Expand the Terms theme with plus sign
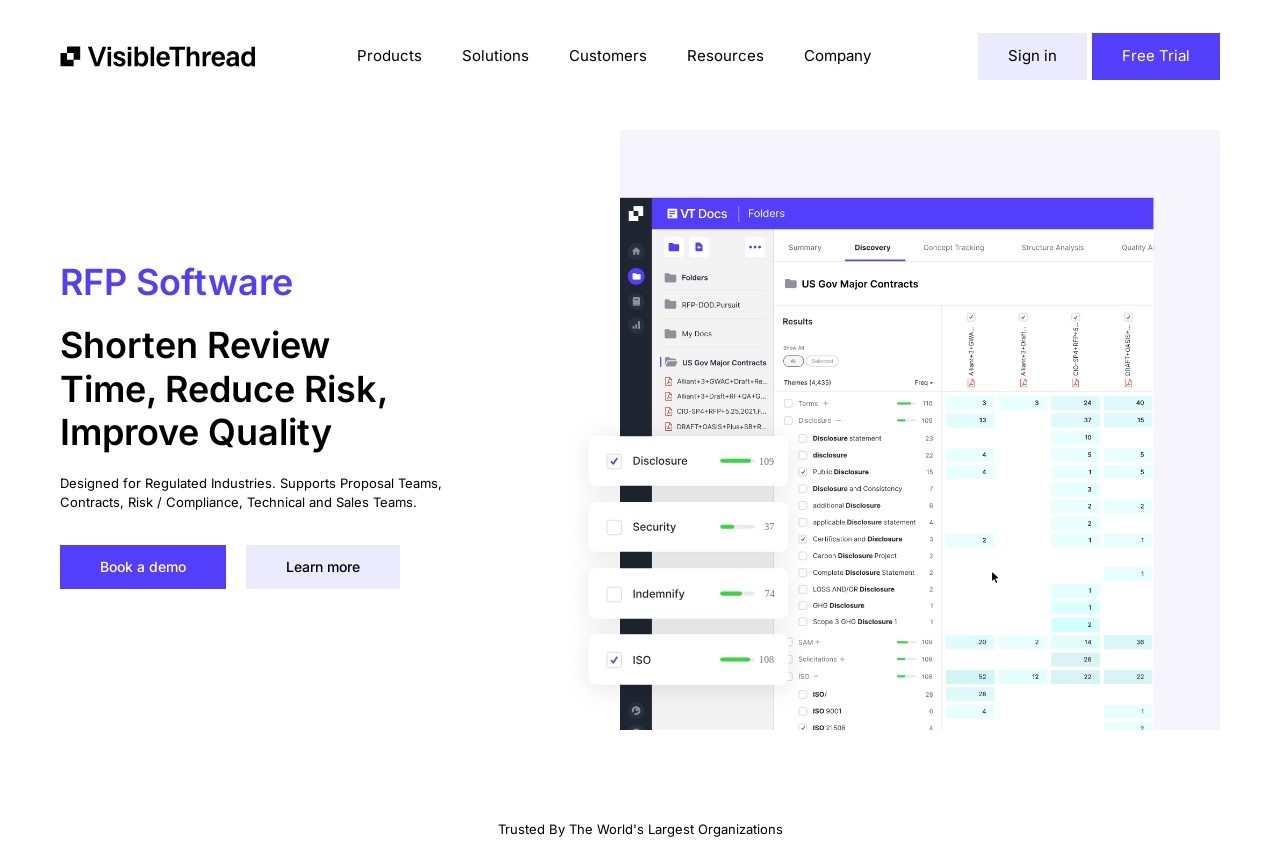Viewport: 1280px width, 853px height. [825, 403]
